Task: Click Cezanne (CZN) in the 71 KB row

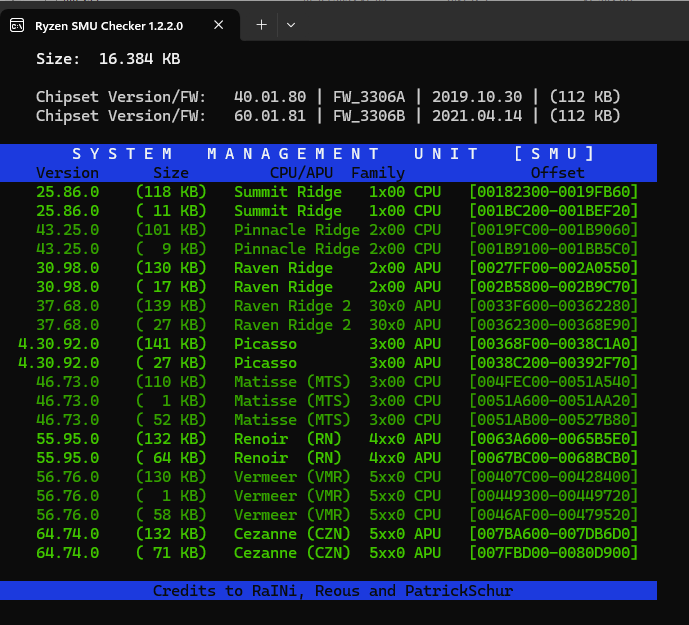Action: (x=292, y=553)
